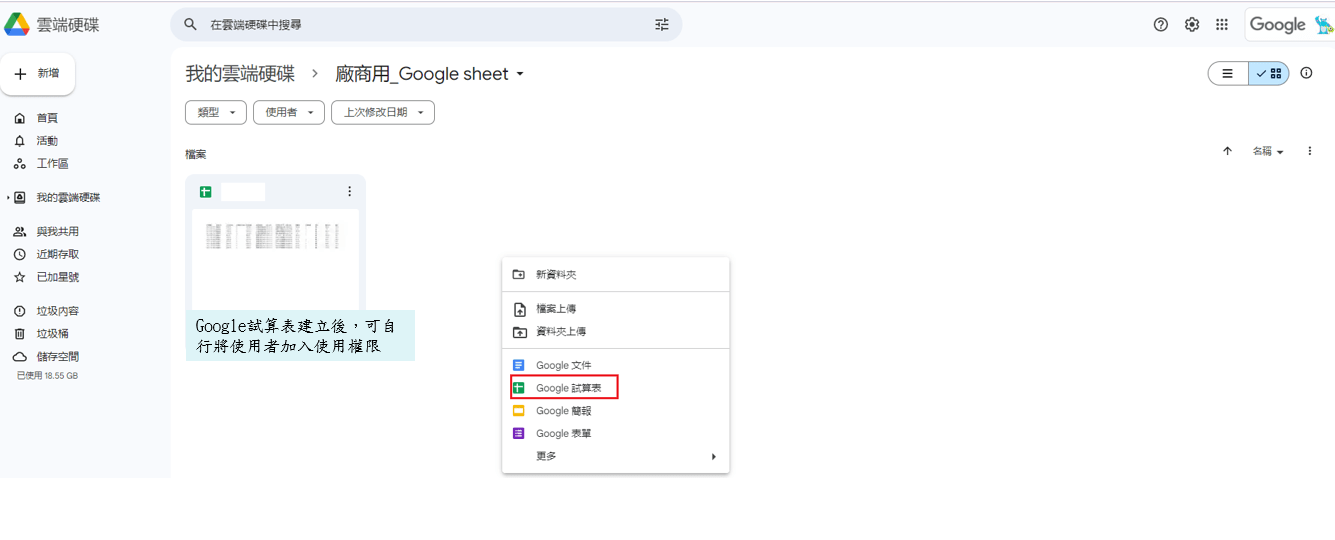1335x540 pixels.
Task: Click the 新增 button
Action: click(38, 74)
